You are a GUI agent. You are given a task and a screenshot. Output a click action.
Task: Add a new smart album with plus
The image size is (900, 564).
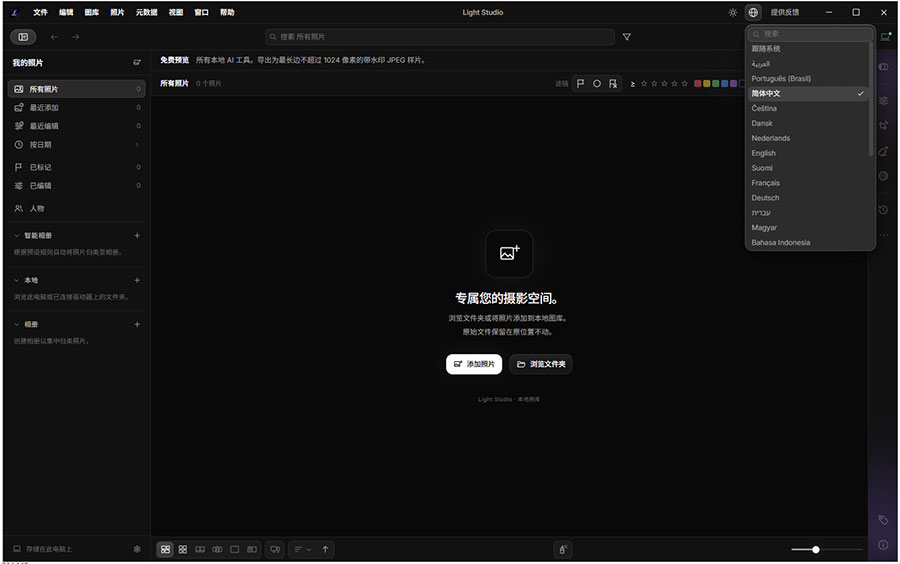click(x=137, y=235)
